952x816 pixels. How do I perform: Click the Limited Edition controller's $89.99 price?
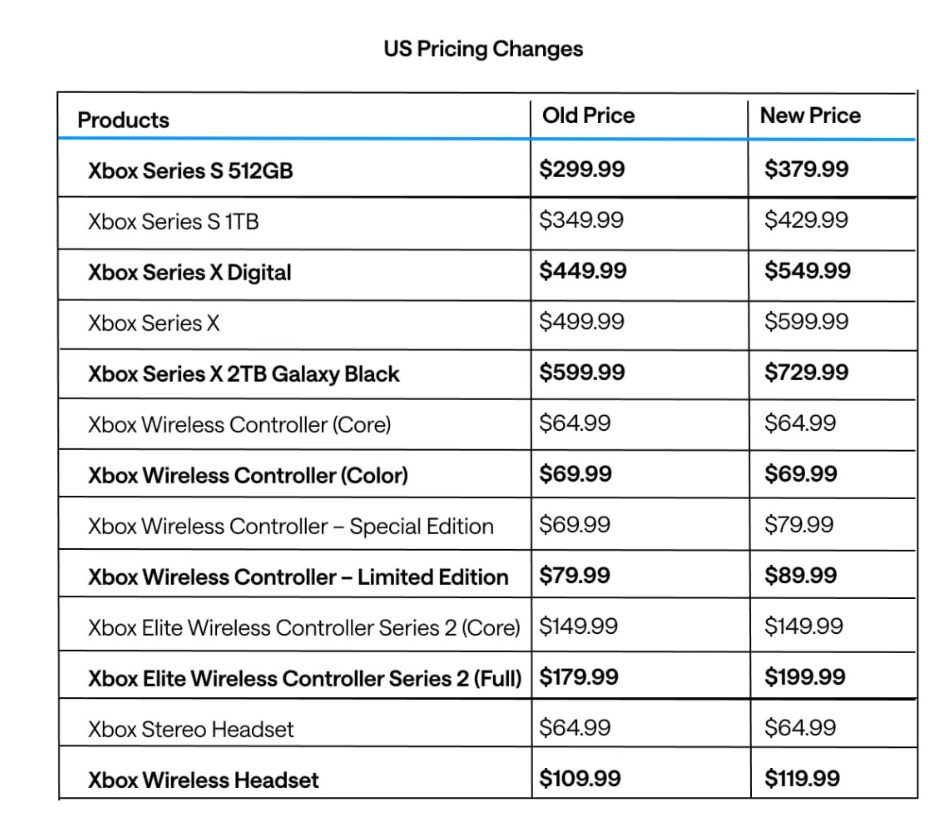pyautogui.click(x=801, y=575)
